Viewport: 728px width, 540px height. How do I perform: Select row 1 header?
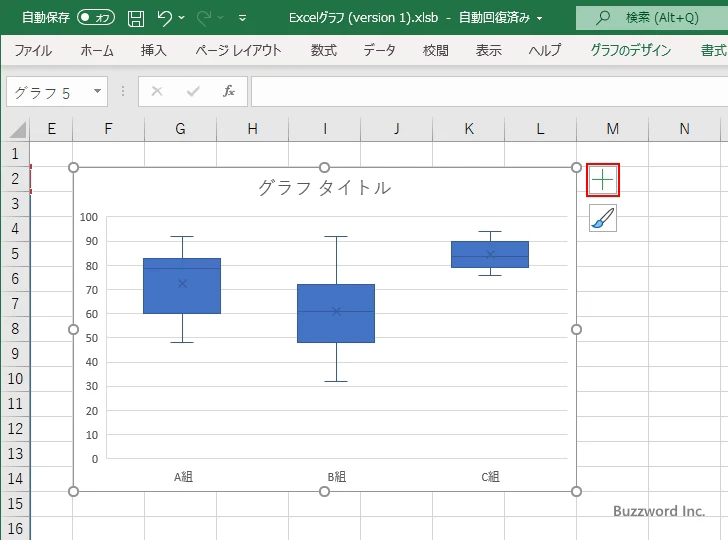pos(15,154)
